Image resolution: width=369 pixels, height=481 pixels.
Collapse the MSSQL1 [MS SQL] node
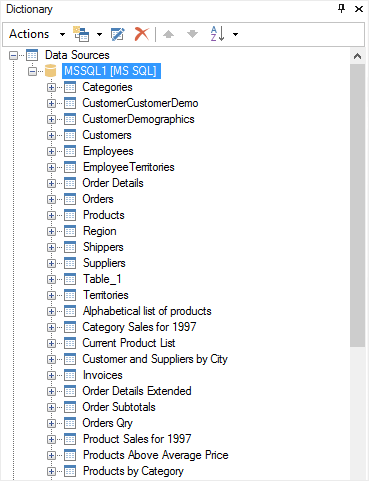point(32,71)
